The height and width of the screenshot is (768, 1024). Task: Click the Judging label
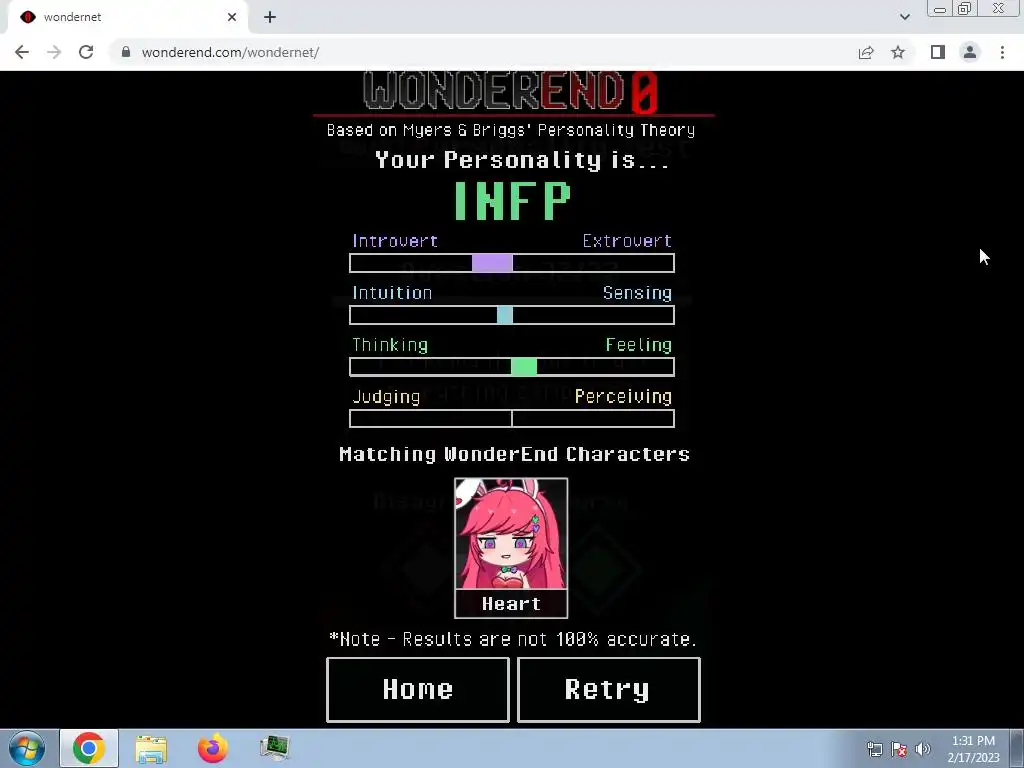tap(386, 397)
